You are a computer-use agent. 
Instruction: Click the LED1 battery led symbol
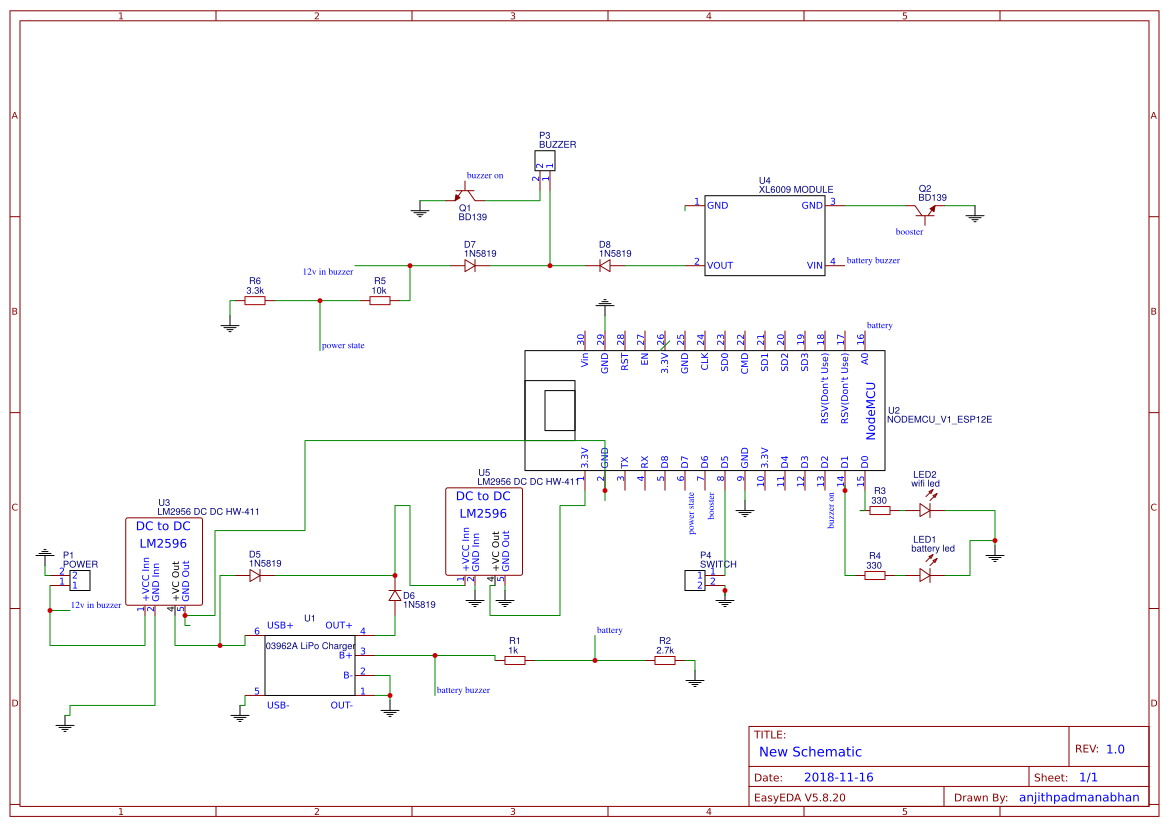[925, 573]
